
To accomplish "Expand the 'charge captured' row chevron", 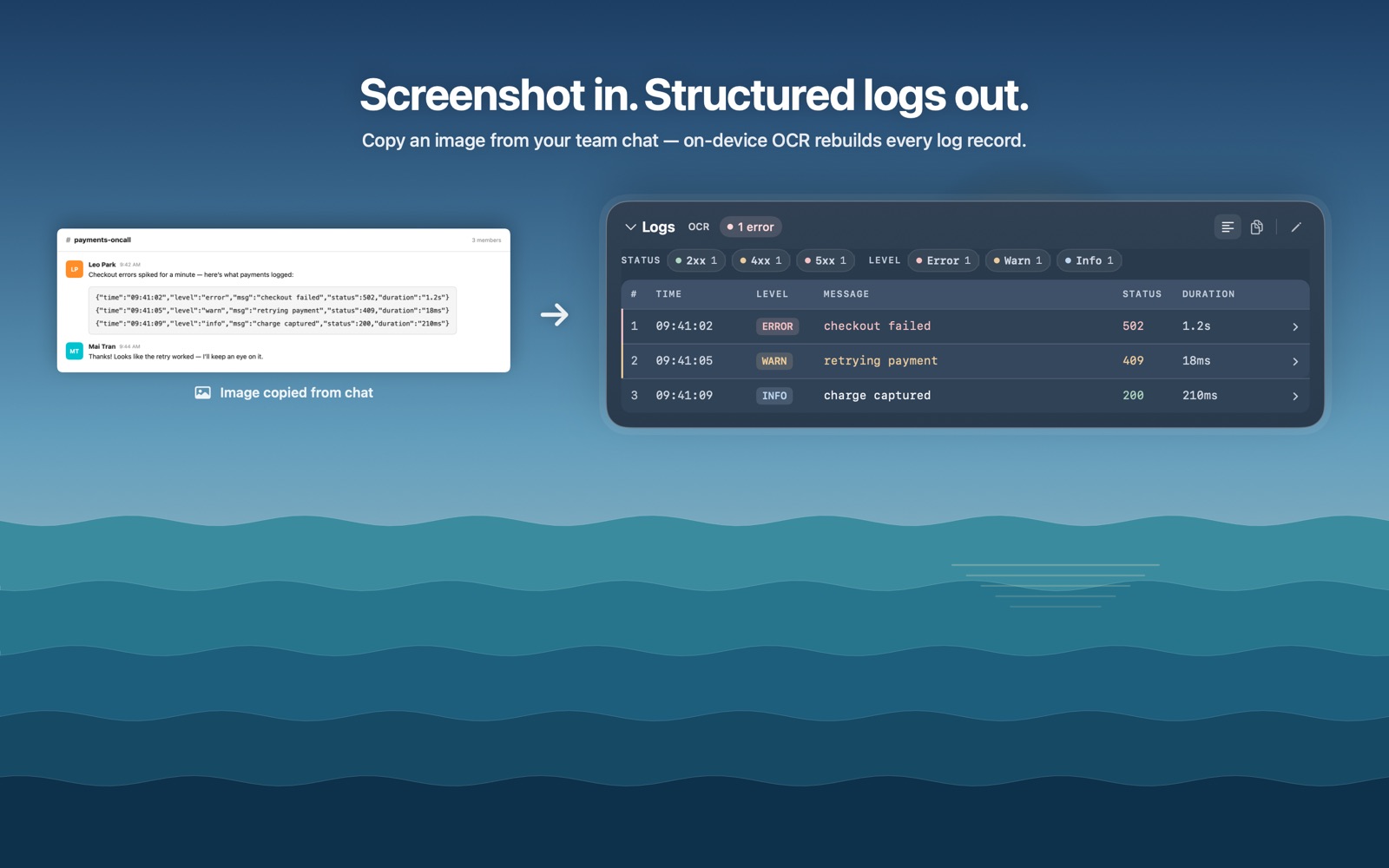I will [x=1295, y=397].
